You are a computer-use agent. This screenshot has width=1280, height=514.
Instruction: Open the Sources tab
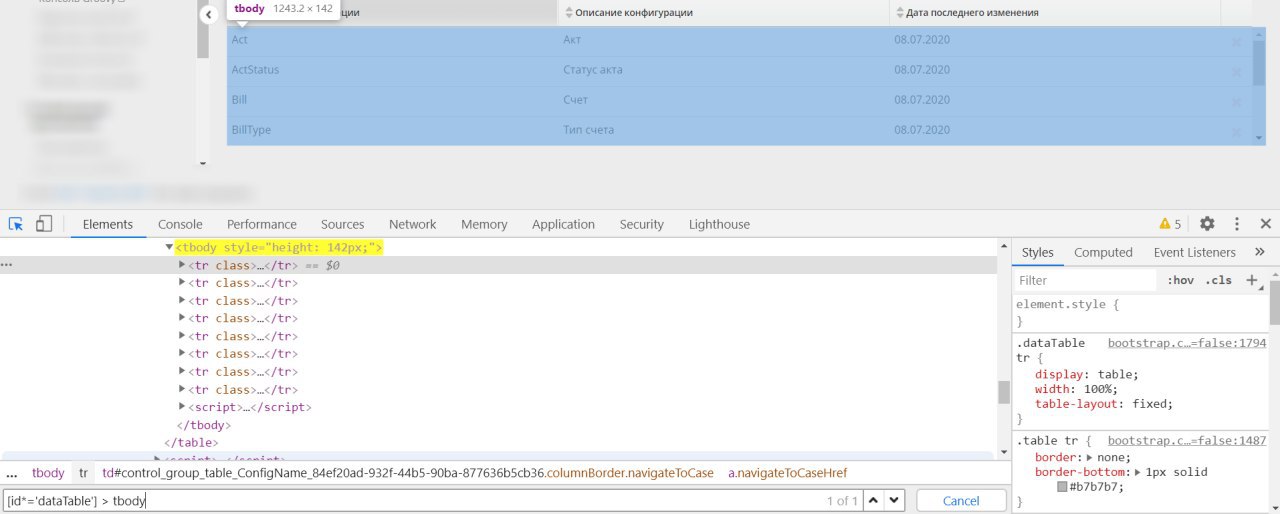click(x=342, y=224)
